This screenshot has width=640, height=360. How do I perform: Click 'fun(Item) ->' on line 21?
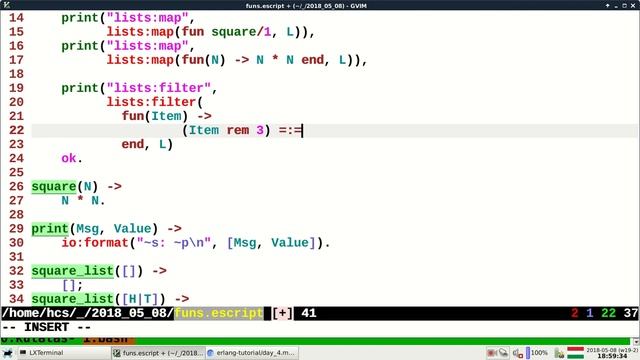point(167,116)
